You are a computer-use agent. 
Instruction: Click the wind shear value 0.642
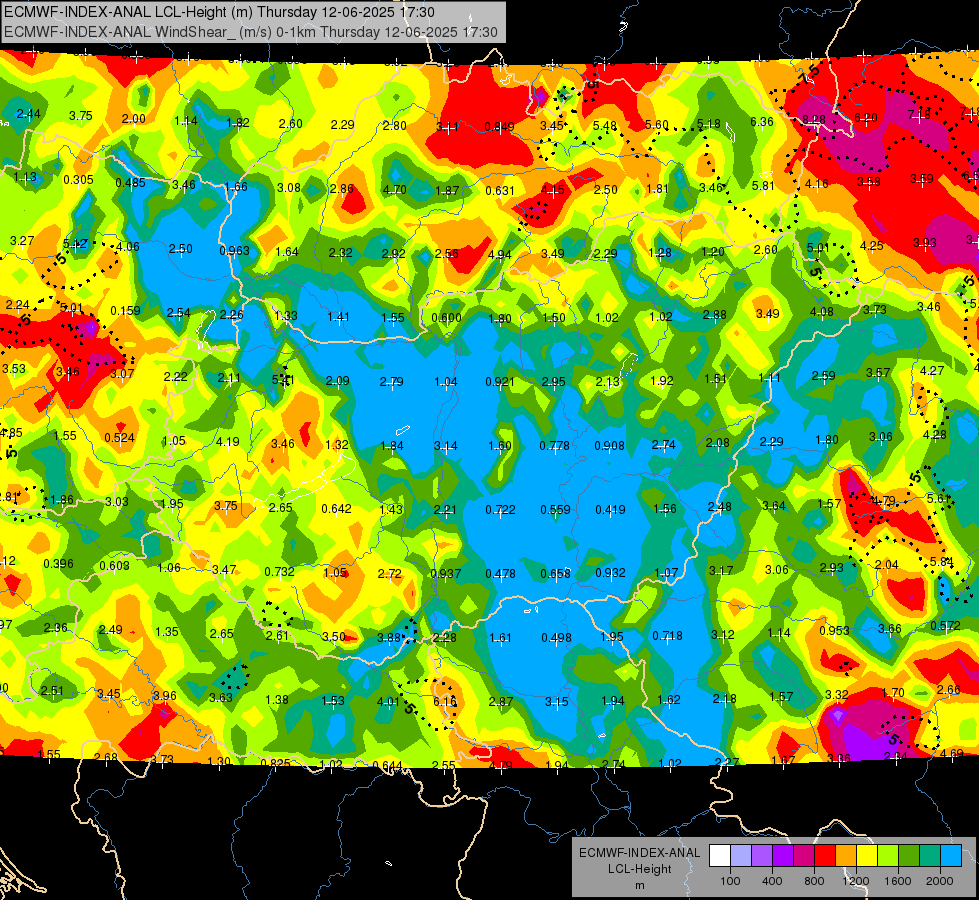[x=337, y=508]
